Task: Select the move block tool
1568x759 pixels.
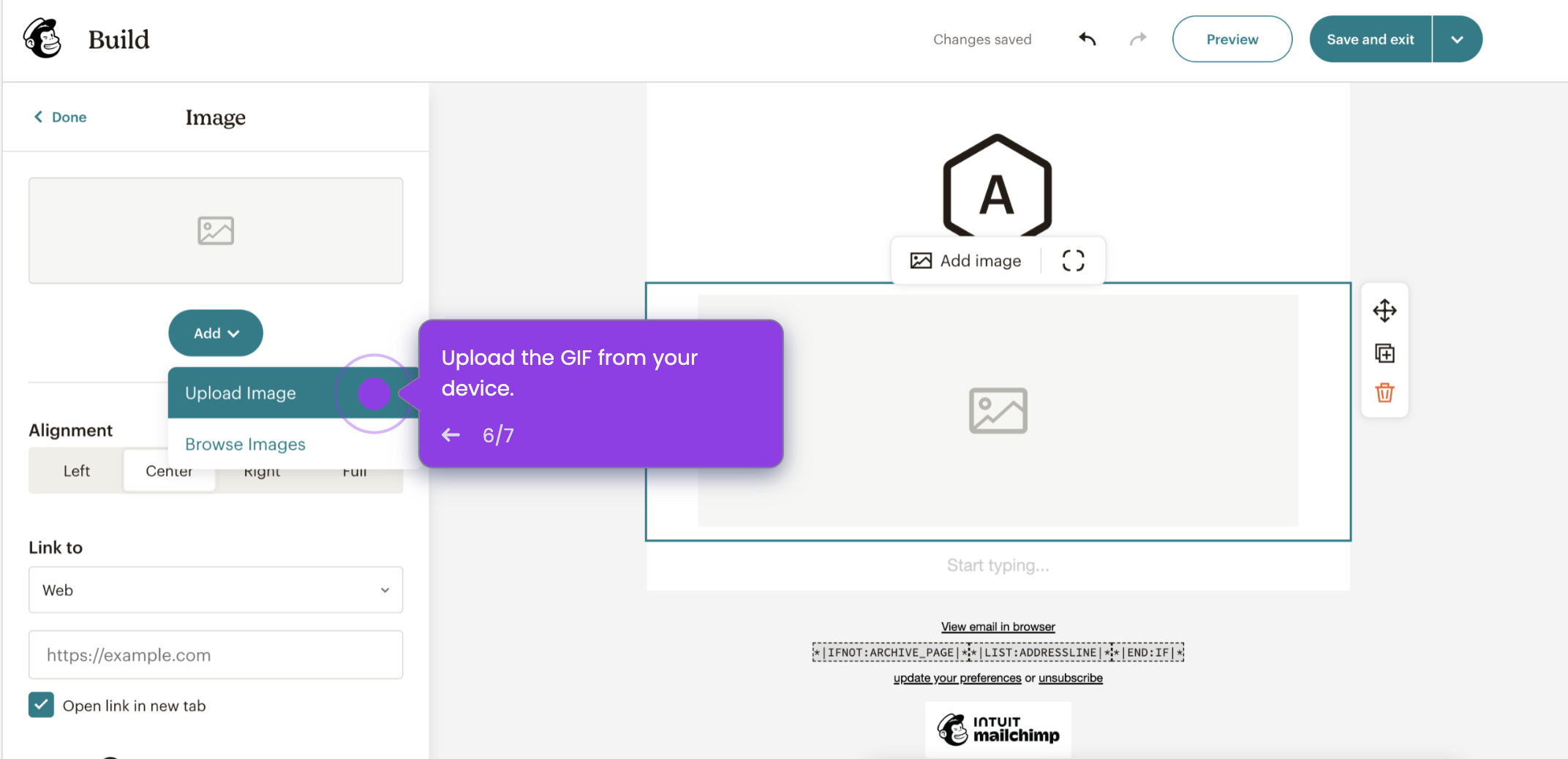Action: pyautogui.click(x=1384, y=310)
